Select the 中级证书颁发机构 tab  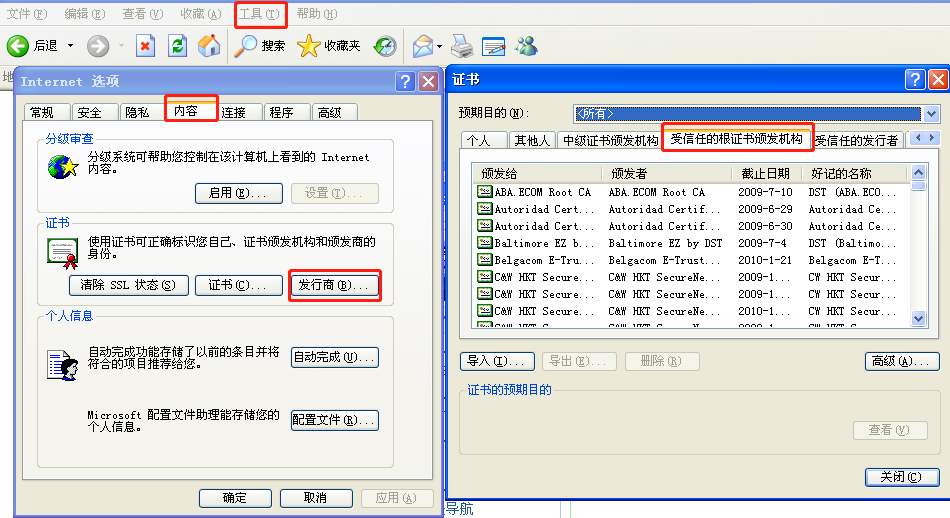[610, 141]
